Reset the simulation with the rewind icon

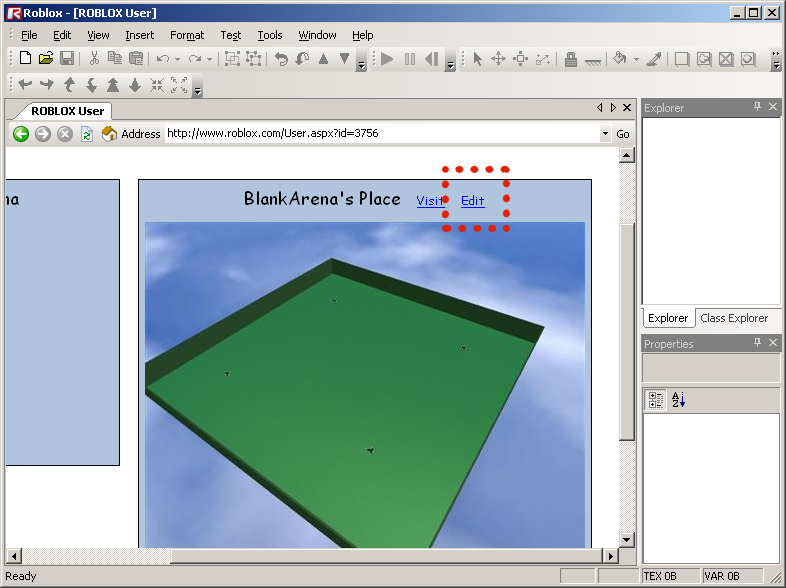[x=432, y=59]
